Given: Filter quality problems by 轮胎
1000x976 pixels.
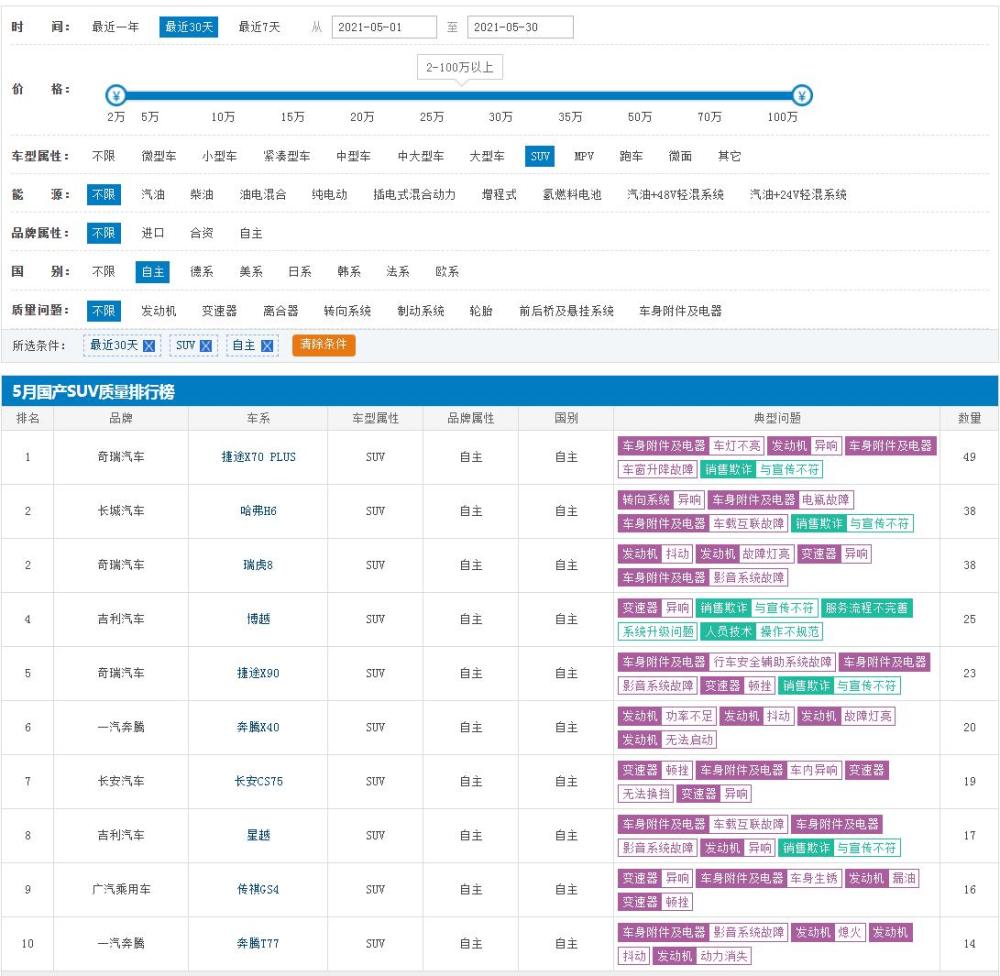Looking at the screenshot, I should 481,311.
